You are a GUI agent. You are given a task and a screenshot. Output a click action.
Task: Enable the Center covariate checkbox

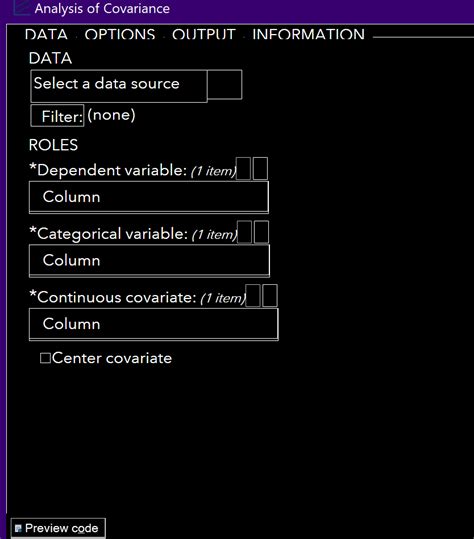pyautogui.click(x=45, y=358)
